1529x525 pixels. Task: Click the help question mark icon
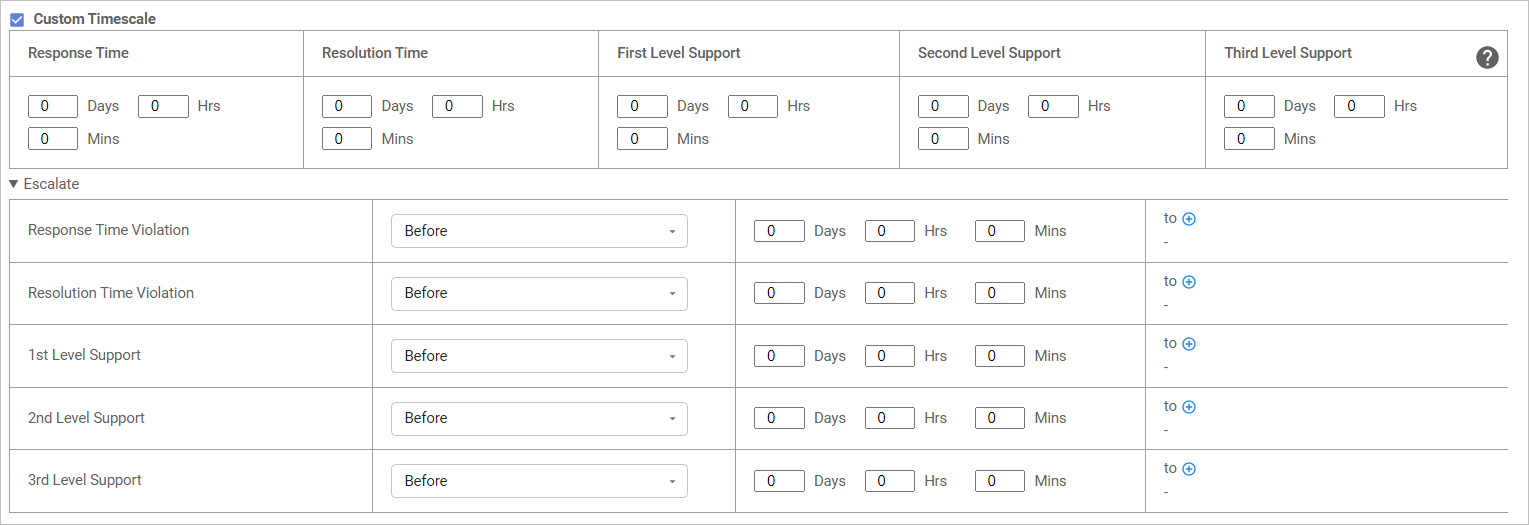click(1487, 58)
